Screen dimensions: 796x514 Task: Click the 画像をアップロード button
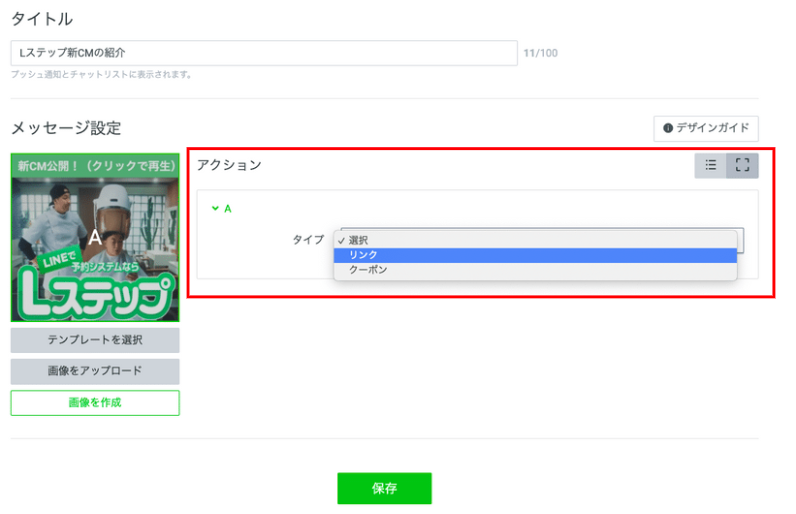95,371
